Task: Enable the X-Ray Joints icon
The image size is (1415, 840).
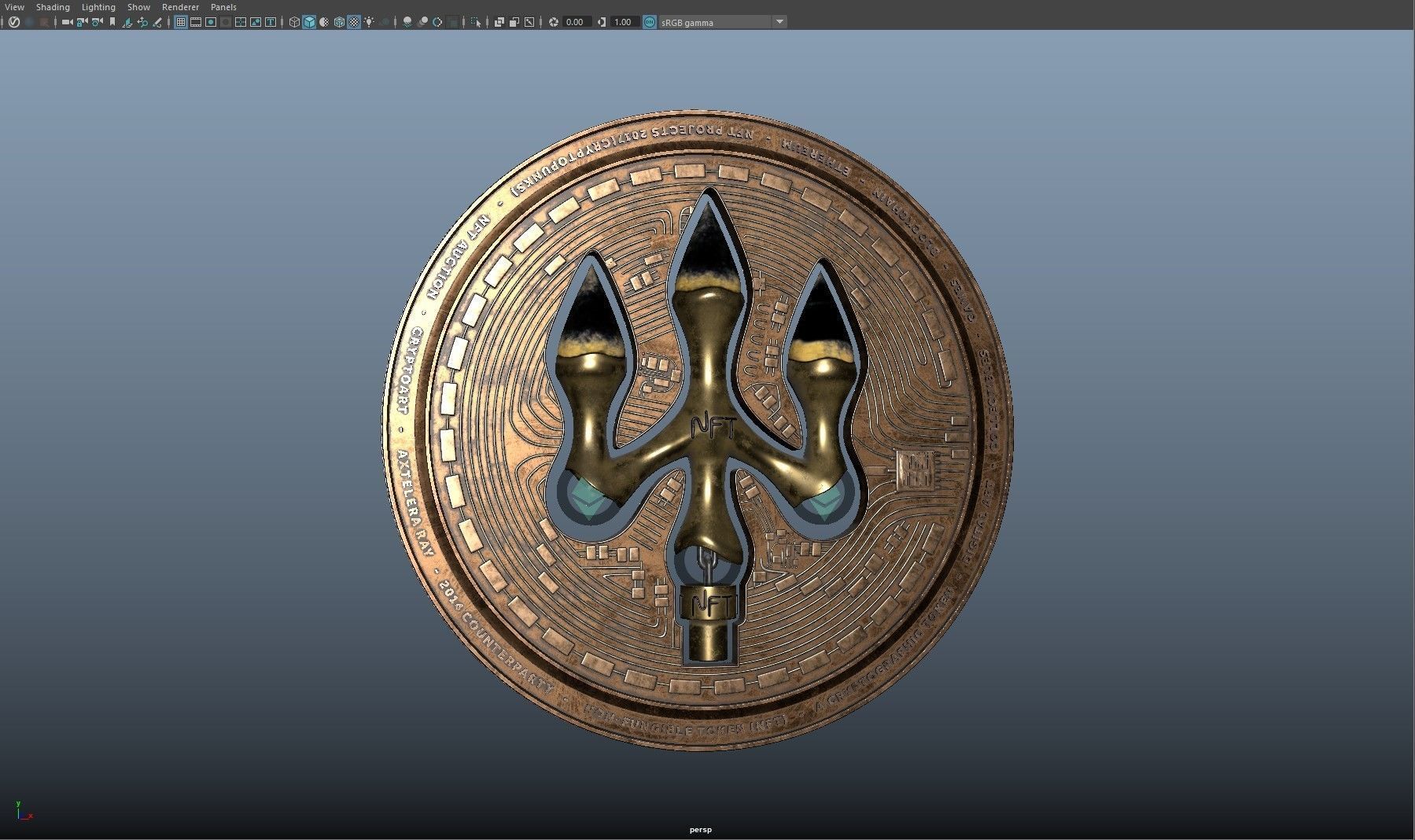Action: [529, 22]
